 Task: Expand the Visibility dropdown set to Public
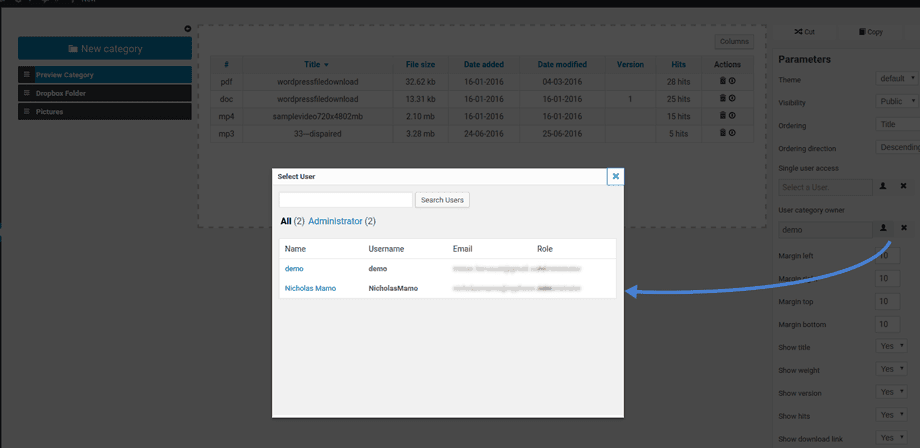coord(897,101)
